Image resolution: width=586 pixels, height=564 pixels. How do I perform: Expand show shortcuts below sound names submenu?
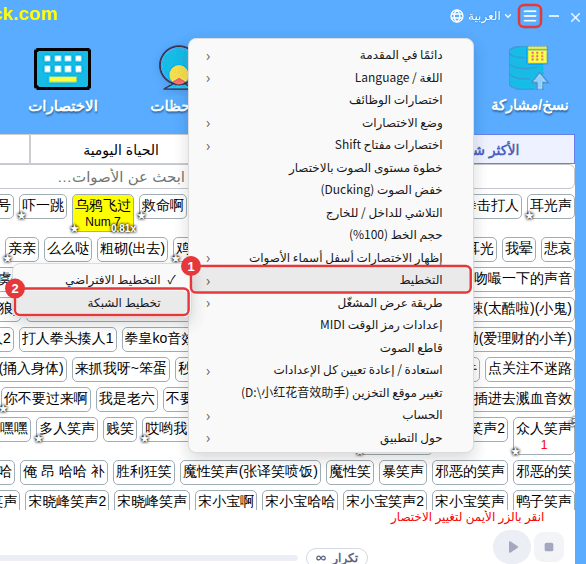[331, 258]
